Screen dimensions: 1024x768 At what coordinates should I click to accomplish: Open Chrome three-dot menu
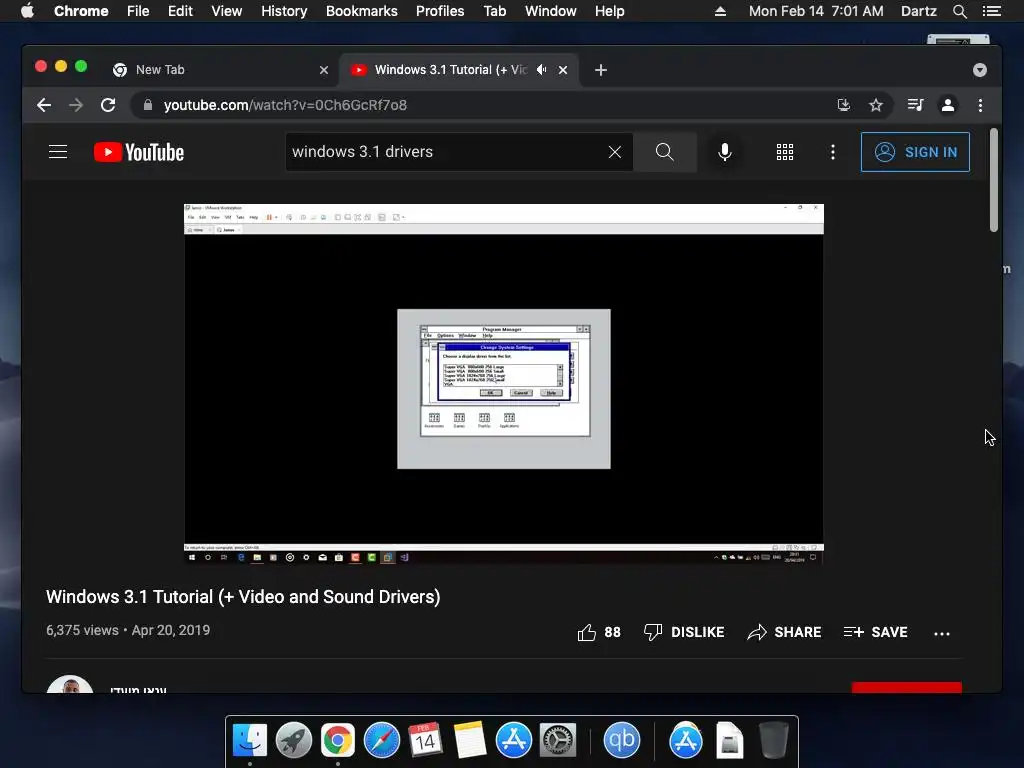pyautogui.click(x=980, y=105)
